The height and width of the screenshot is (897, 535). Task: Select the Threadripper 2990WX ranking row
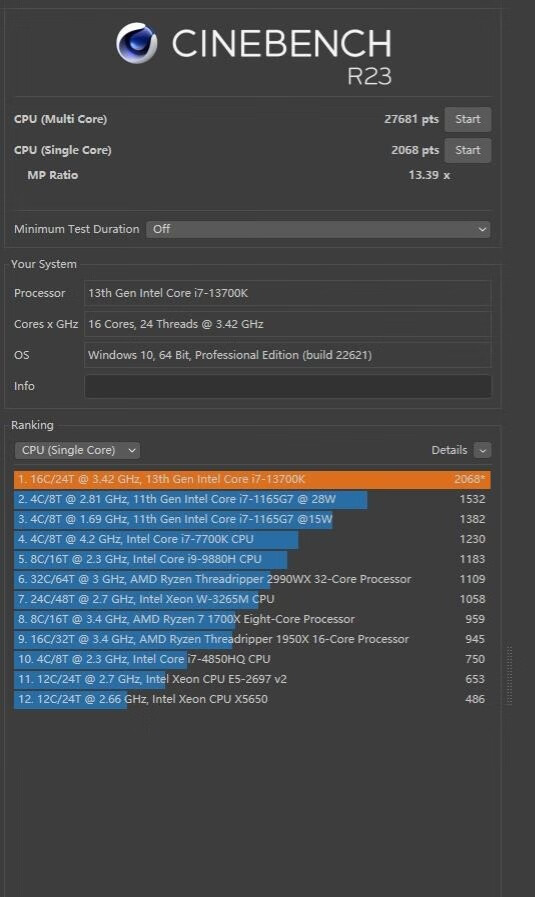click(x=252, y=580)
